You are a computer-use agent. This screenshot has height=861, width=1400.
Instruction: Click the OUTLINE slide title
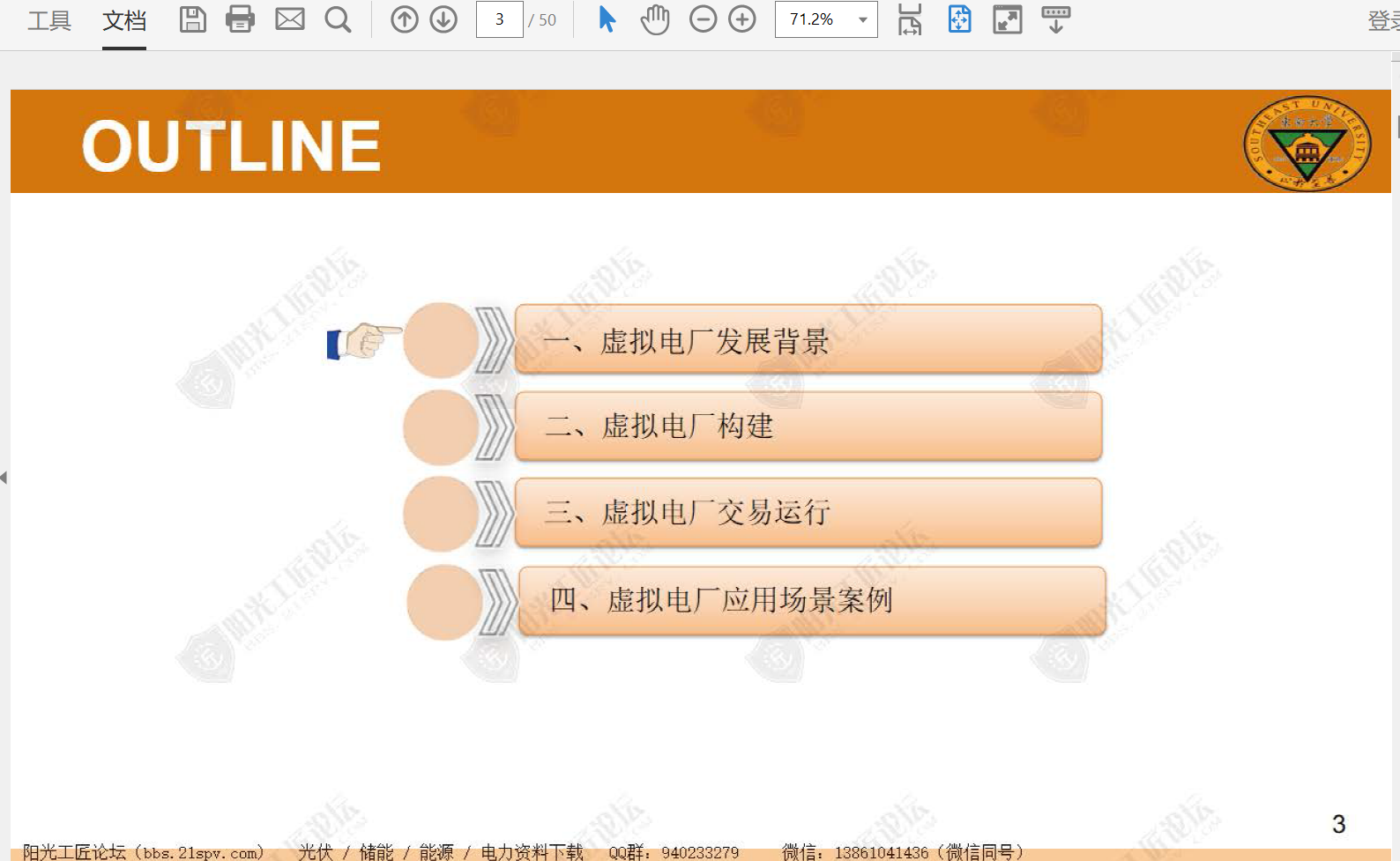pos(231,145)
